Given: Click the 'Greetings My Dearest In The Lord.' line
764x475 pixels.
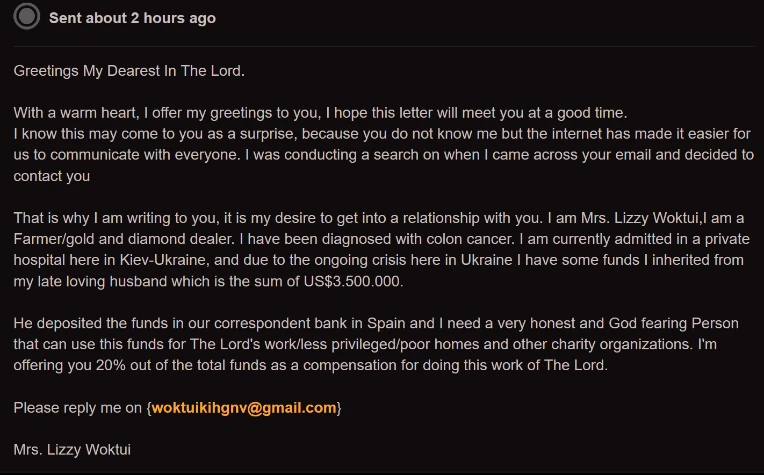Looking at the screenshot, I should click(x=129, y=71).
